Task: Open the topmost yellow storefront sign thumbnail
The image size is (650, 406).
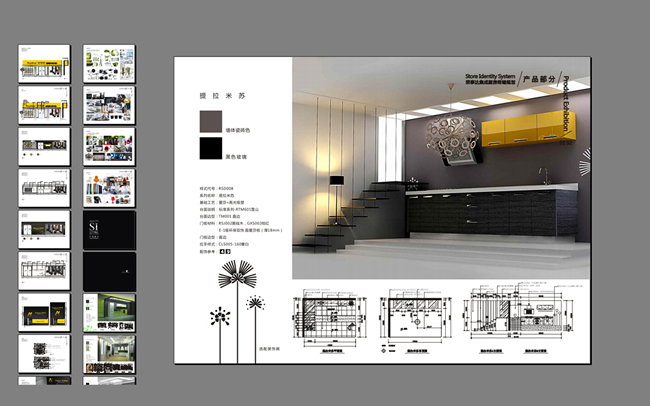Action: 44,64
